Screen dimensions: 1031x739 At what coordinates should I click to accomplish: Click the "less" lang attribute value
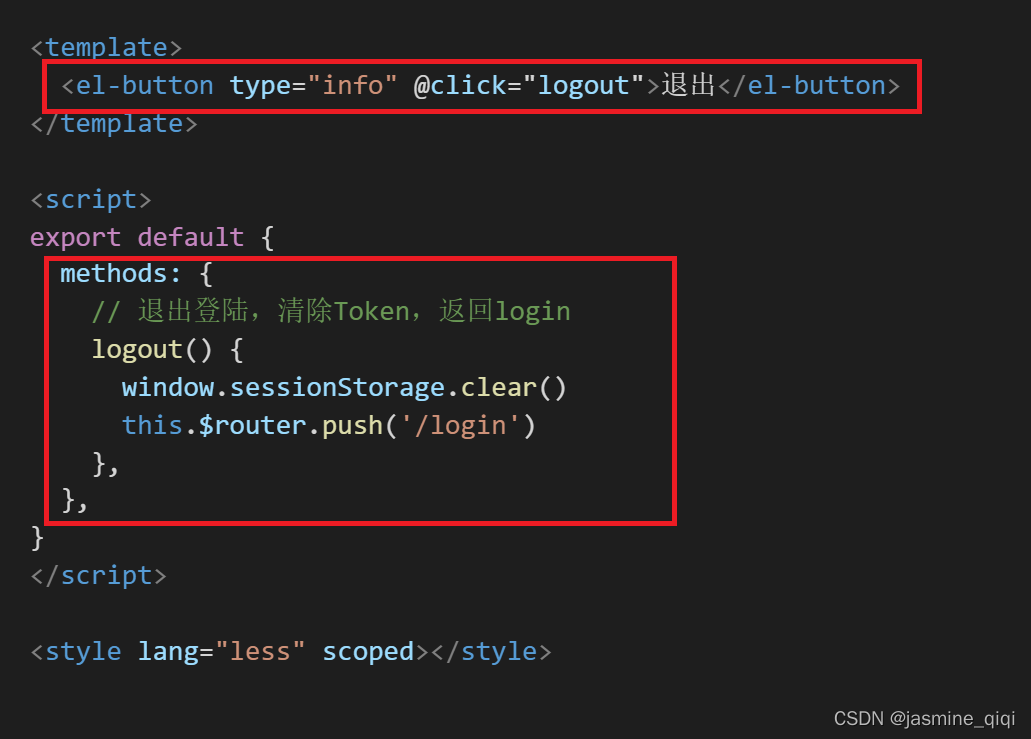[x=260, y=652]
